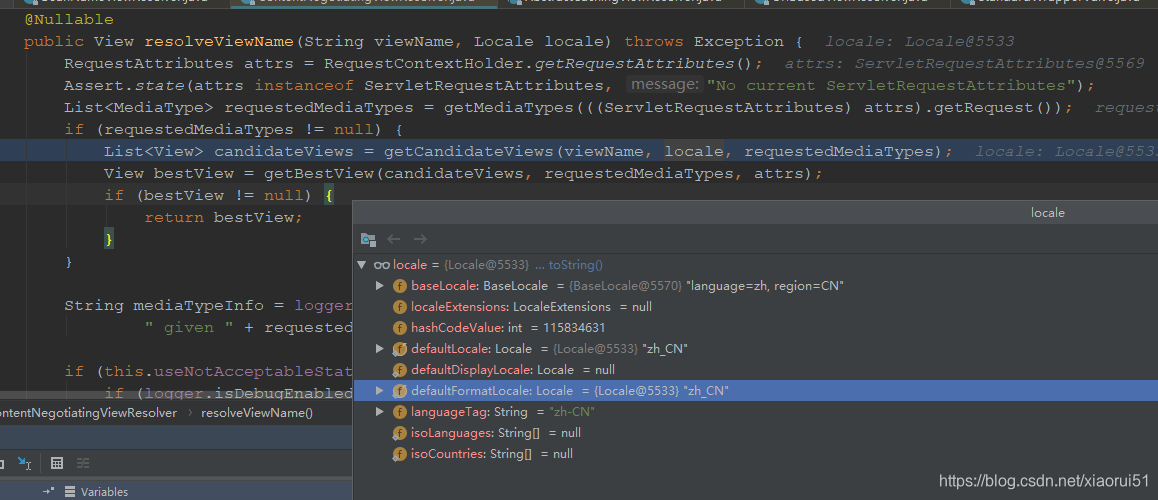Click the resolveViewName method name in code
The height and width of the screenshot is (500, 1158).
coord(219,41)
